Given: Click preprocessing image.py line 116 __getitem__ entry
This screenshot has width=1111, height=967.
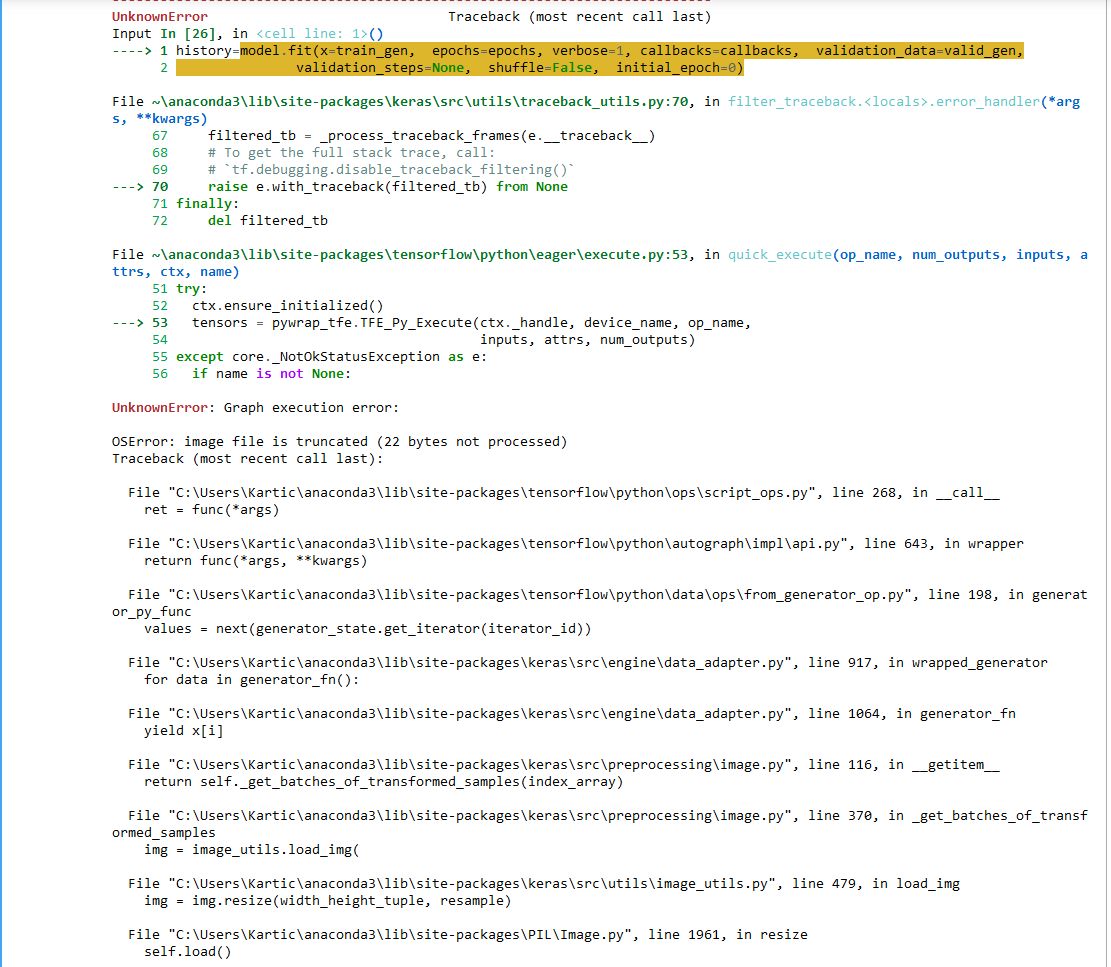Looking at the screenshot, I should 563,764.
